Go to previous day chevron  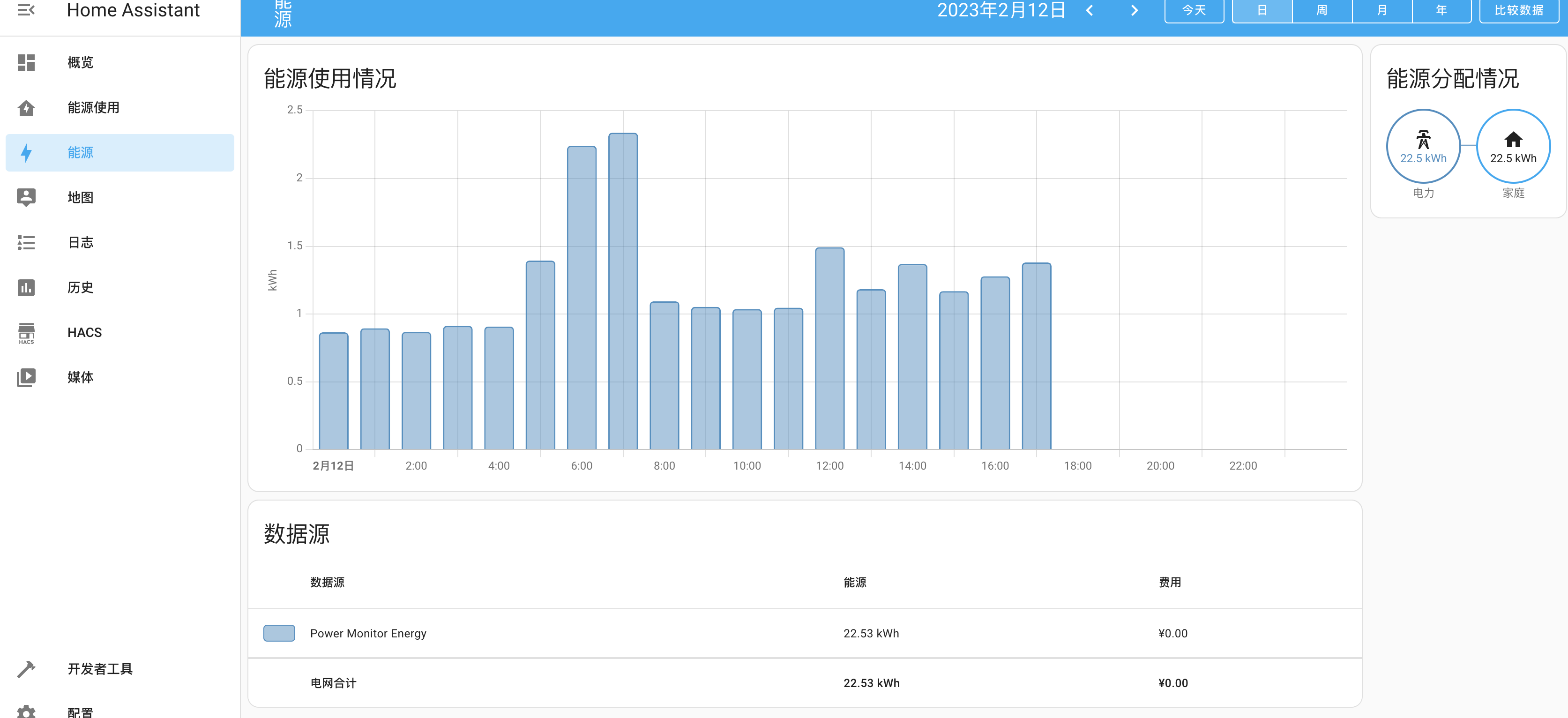point(1090,10)
